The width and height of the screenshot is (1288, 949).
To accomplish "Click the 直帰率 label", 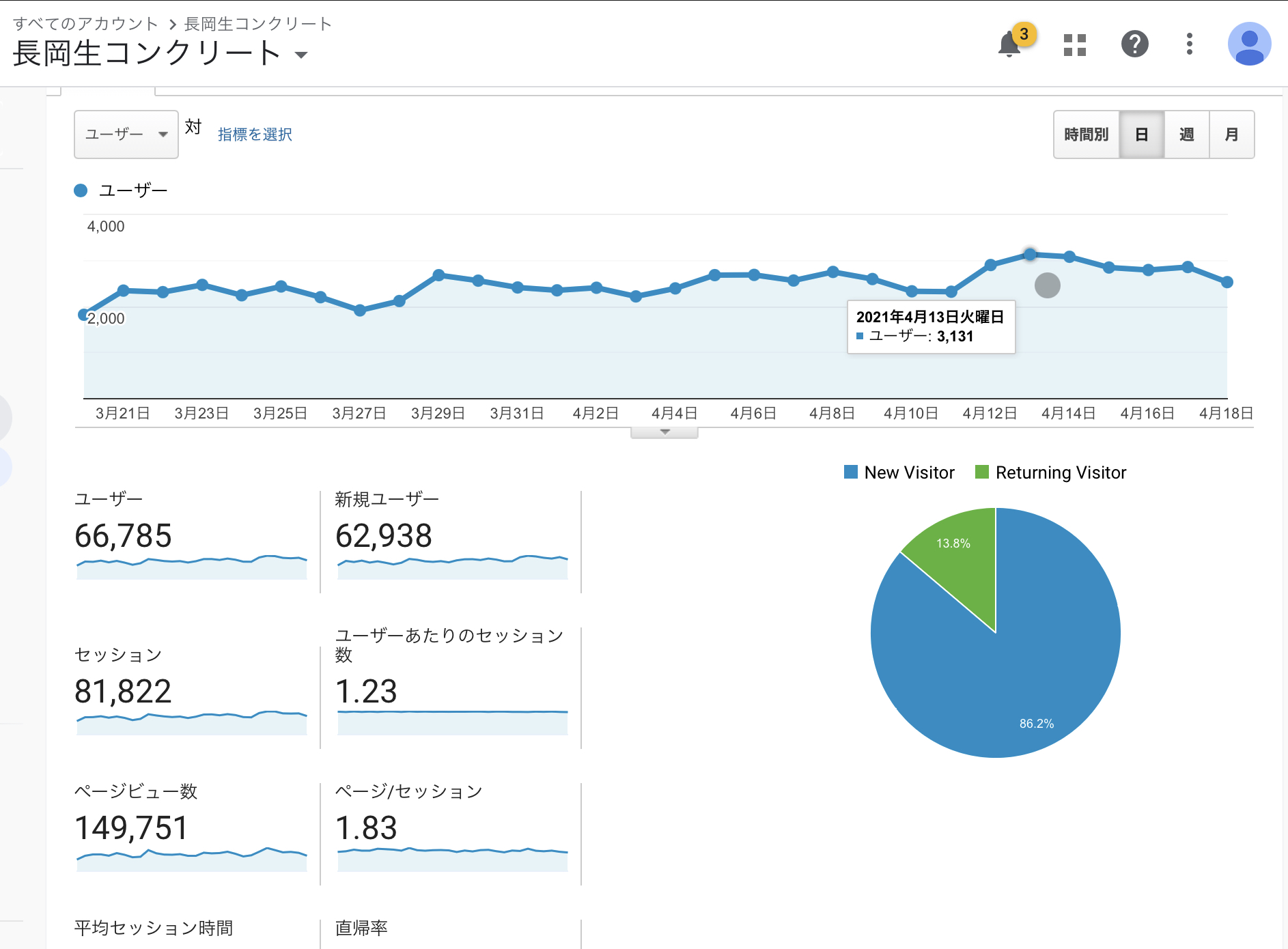I will click(x=361, y=928).
